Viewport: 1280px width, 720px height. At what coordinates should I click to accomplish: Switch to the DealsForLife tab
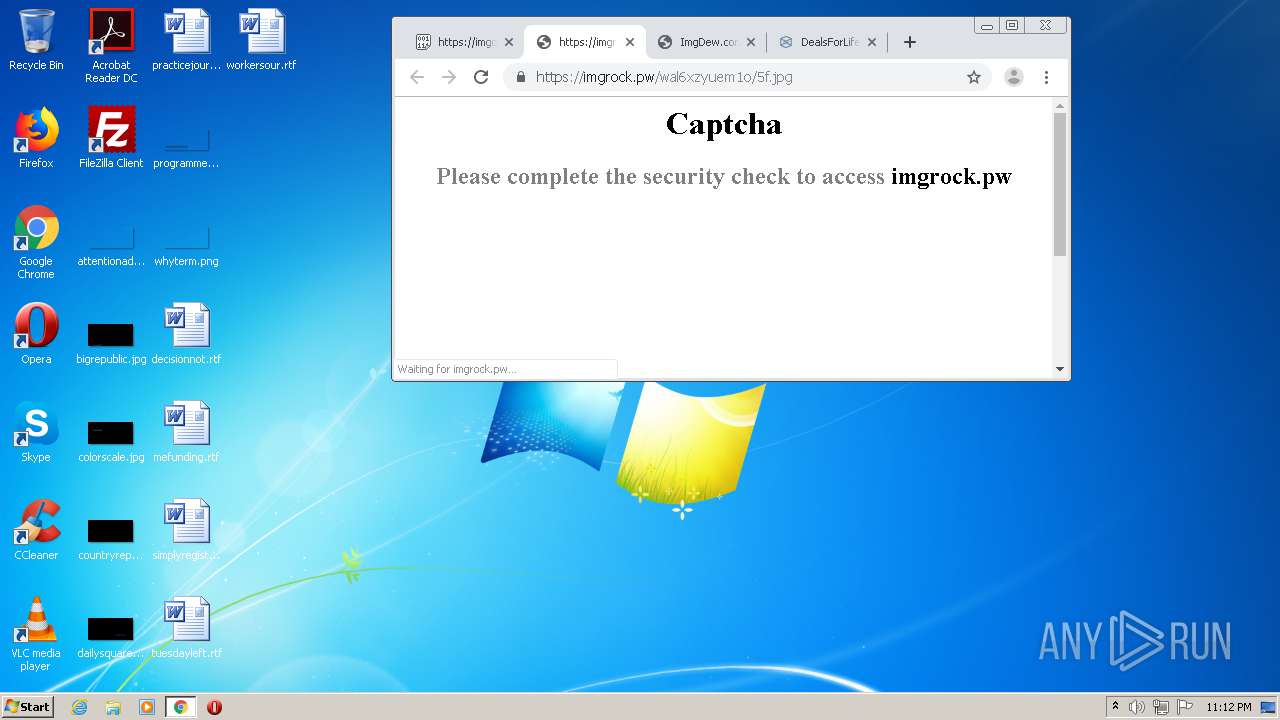coord(827,42)
